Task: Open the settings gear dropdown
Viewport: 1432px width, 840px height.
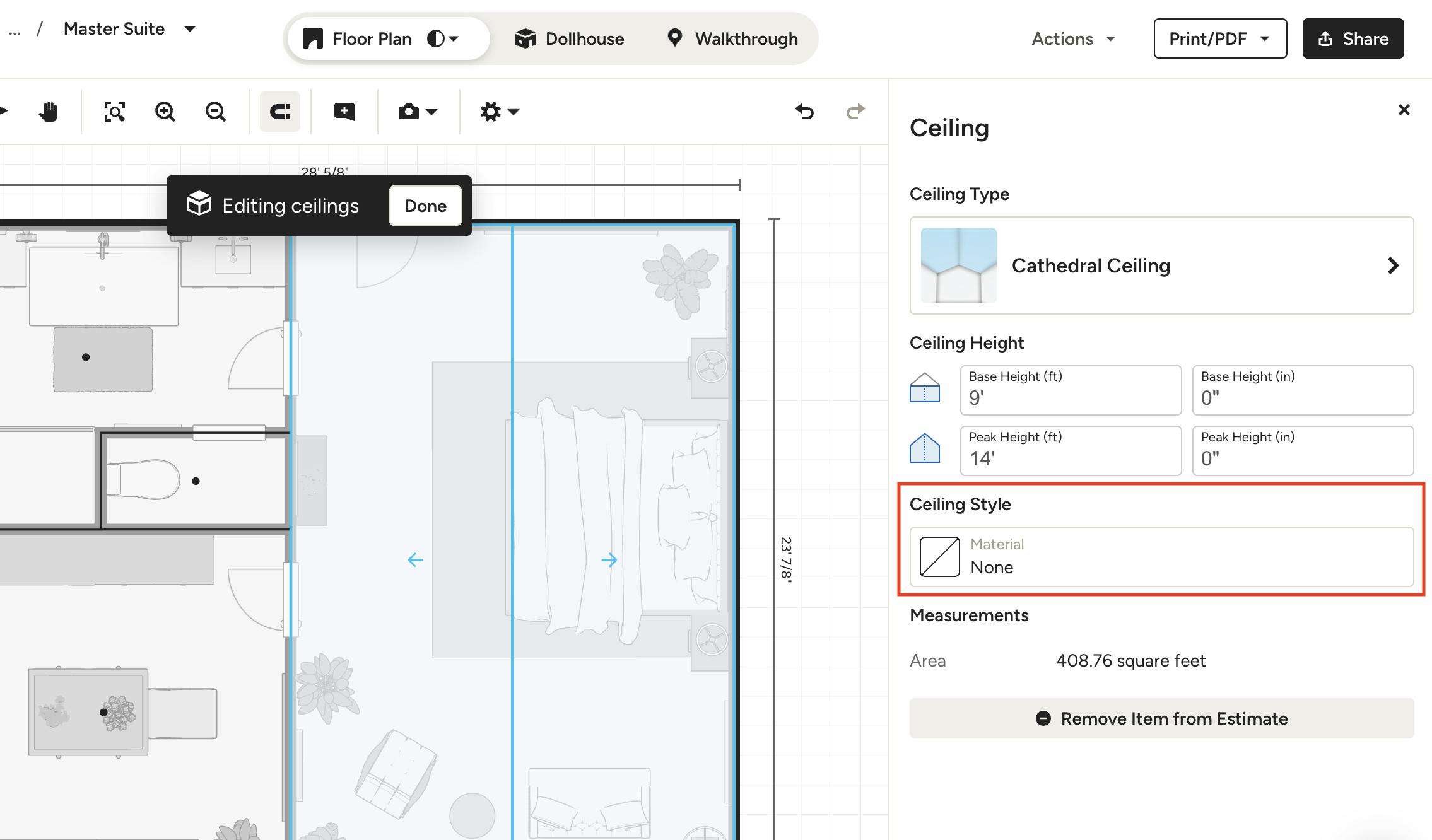Action: tap(499, 112)
